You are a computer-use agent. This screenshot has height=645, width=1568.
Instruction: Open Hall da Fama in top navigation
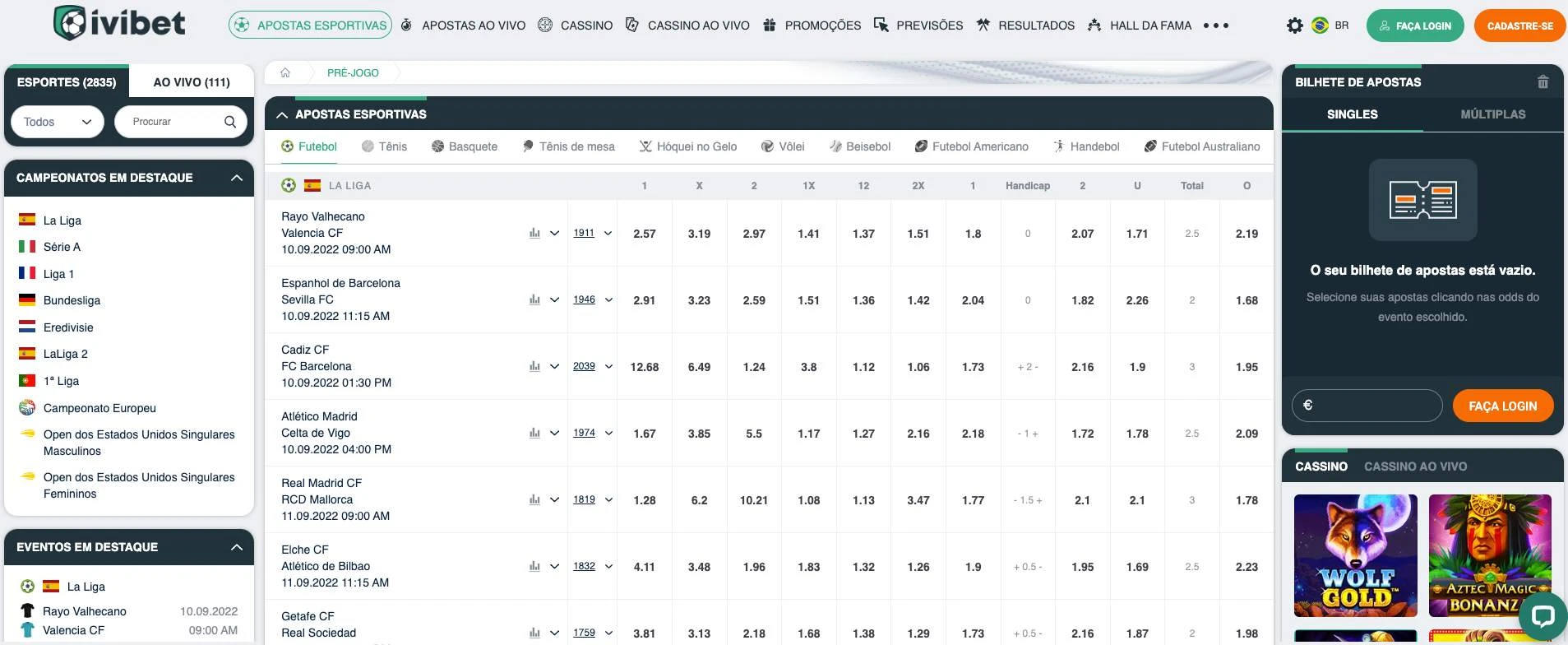1140,26
